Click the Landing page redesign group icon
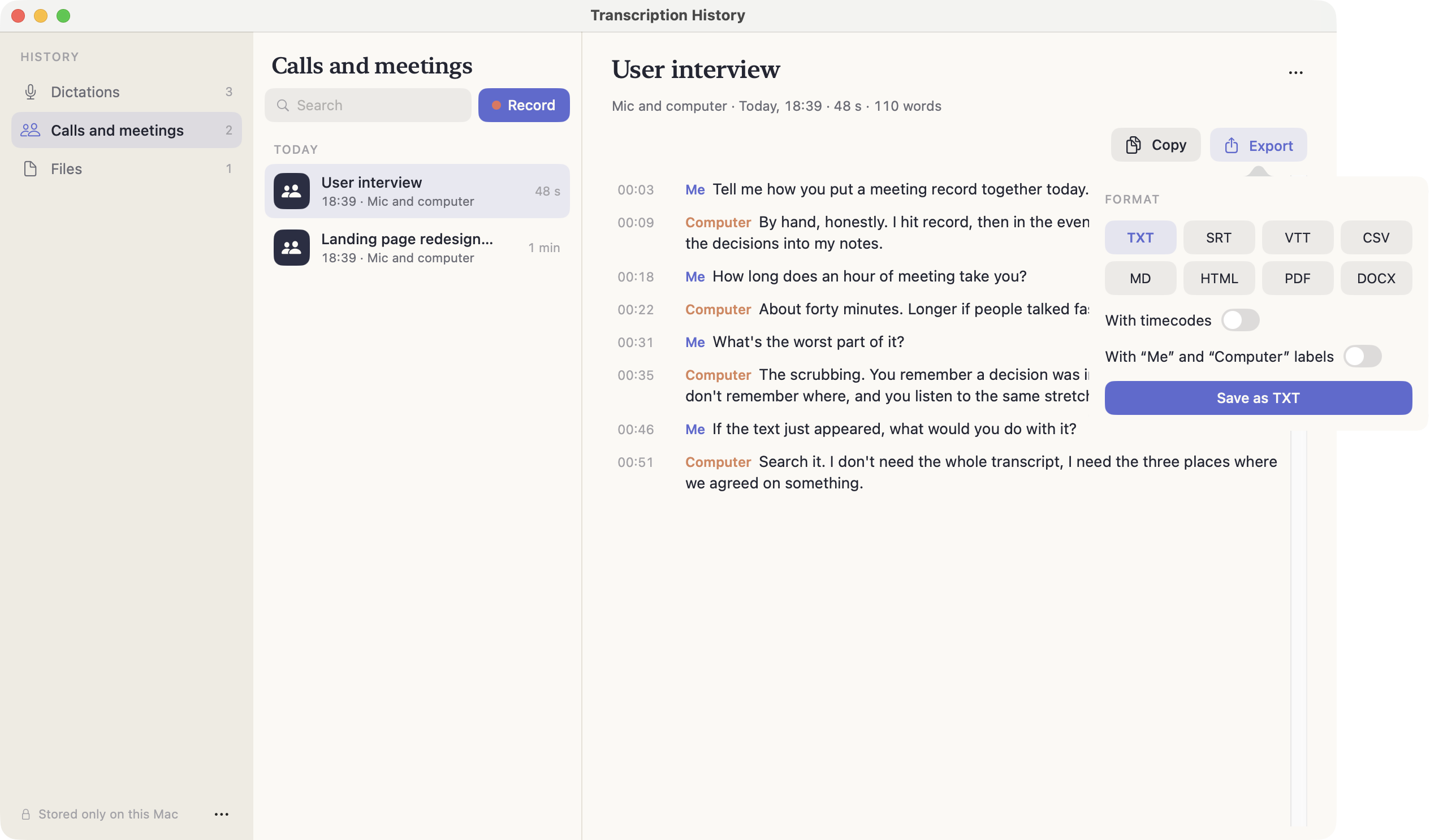The image size is (1443, 840). click(291, 248)
